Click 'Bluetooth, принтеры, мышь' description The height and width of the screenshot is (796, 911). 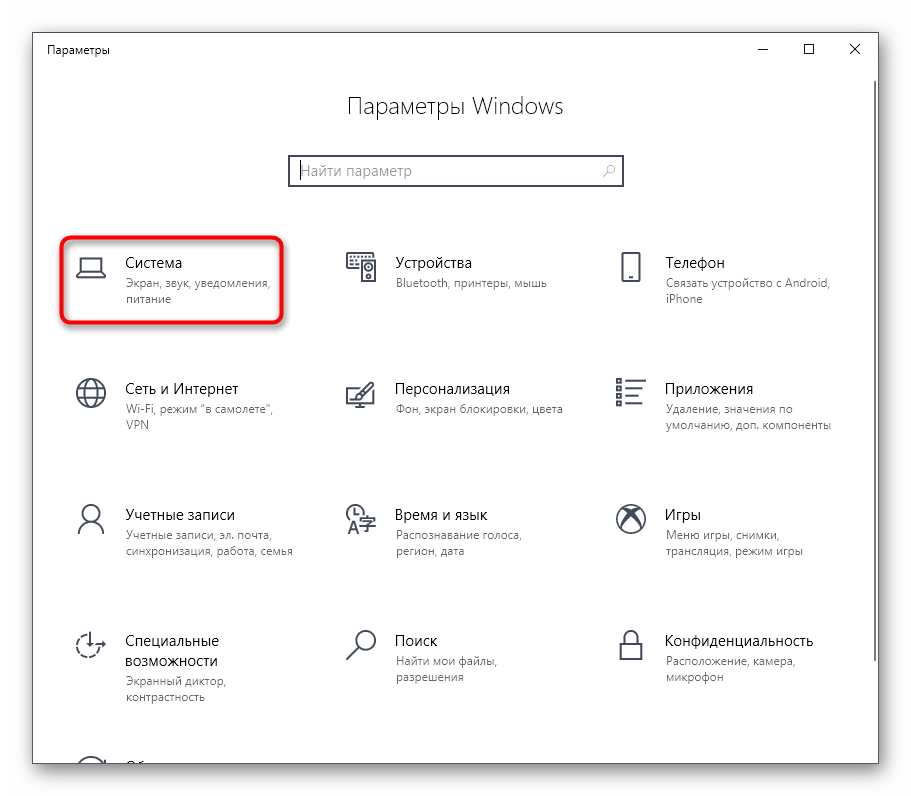471,283
